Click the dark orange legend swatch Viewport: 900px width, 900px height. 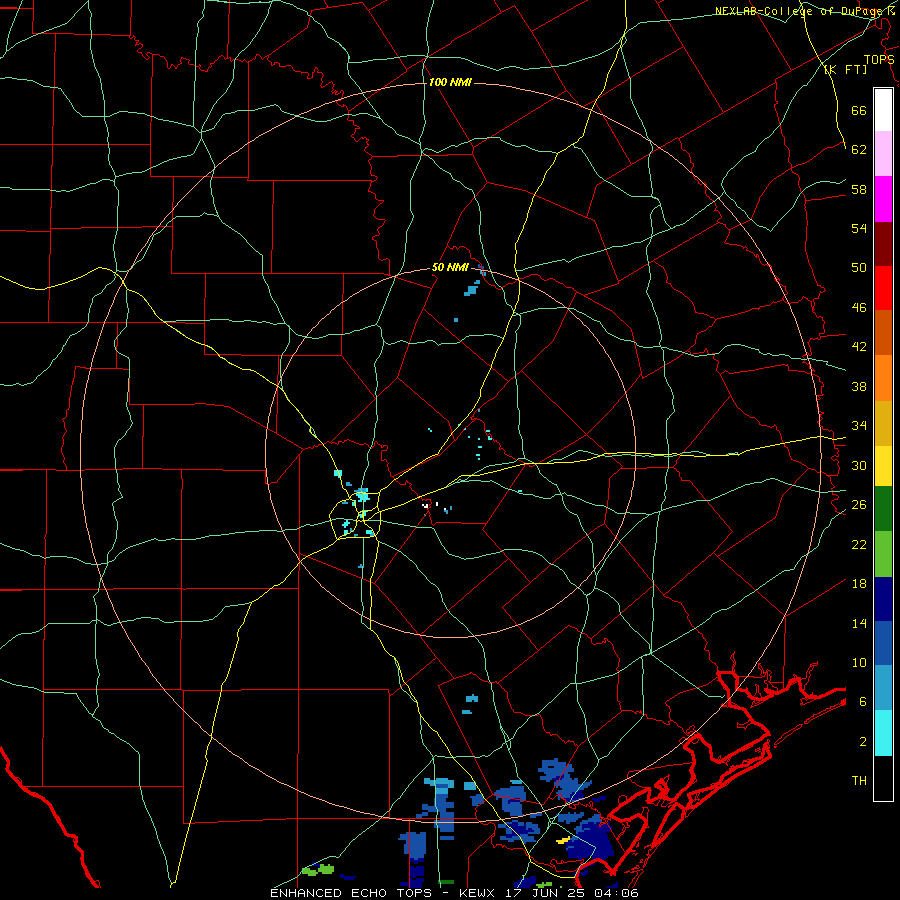pyautogui.click(x=883, y=333)
